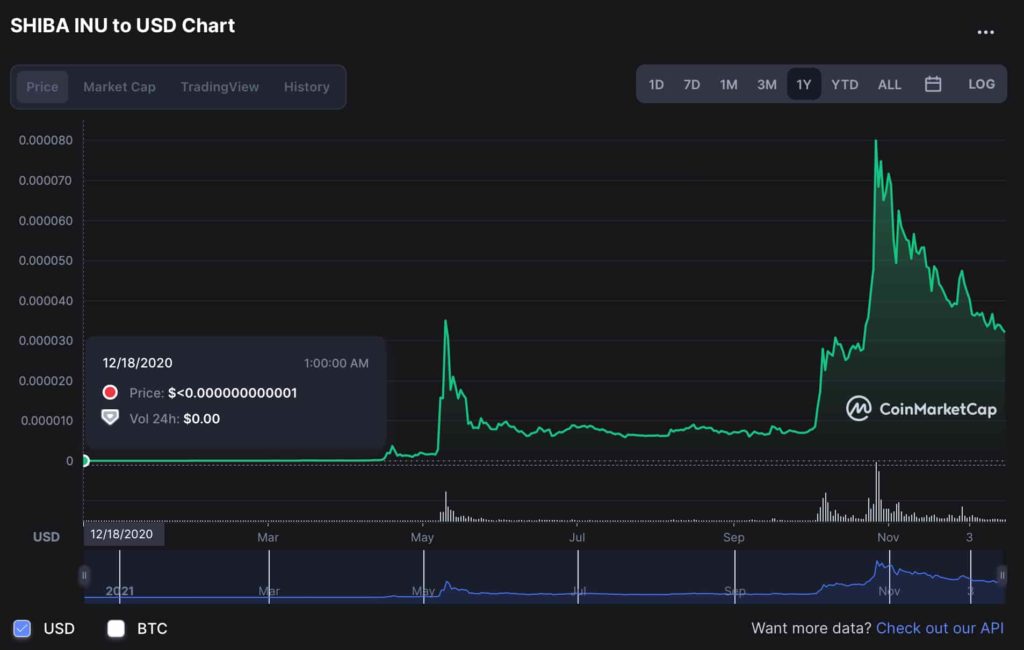Open the calendar date range picker
This screenshot has height=650, width=1024.
pos(933,84)
